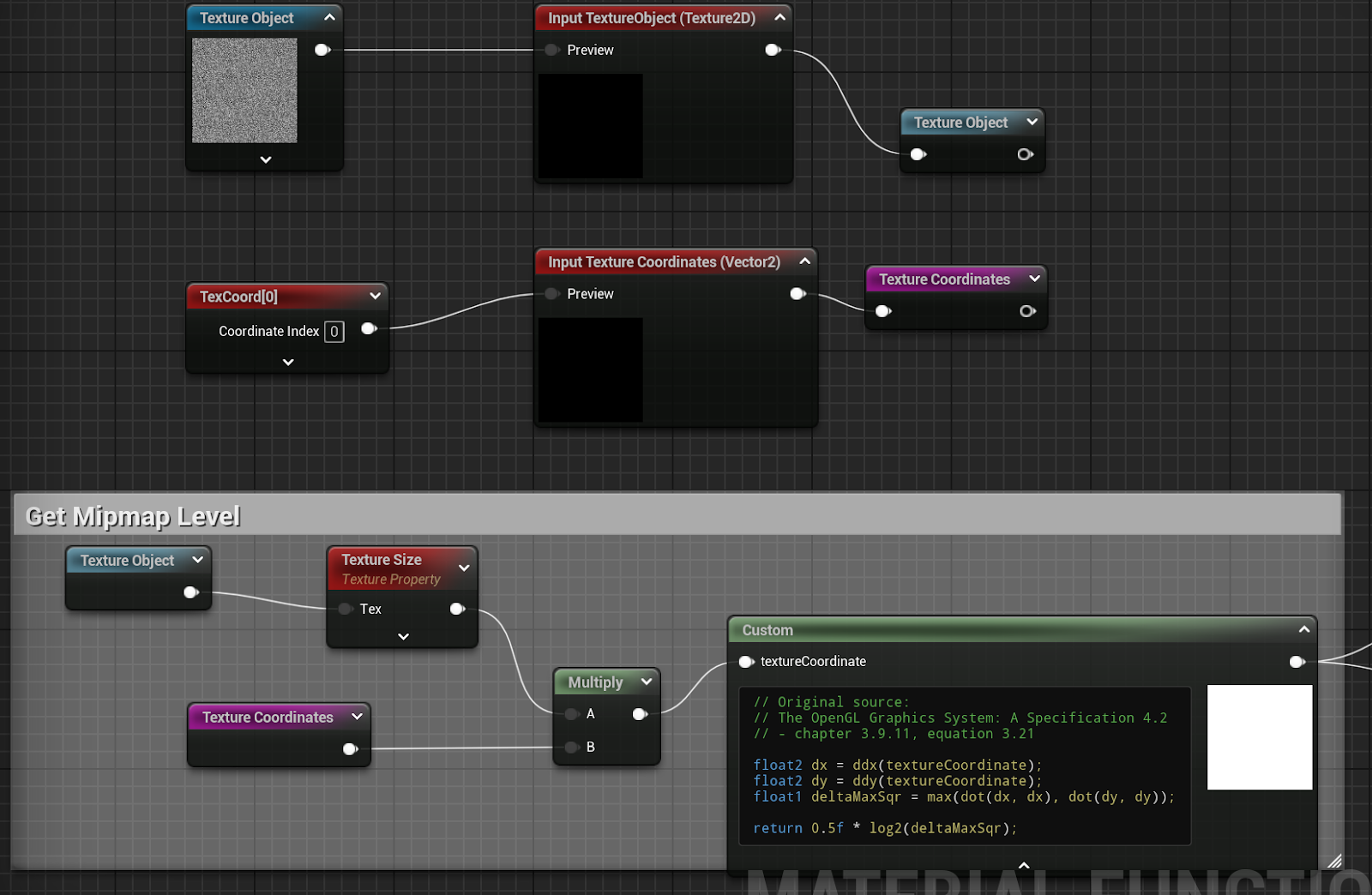1372x895 pixels.
Task: Click the output pin of the noise-thumbnail Texture Object node
Action: coord(322,50)
